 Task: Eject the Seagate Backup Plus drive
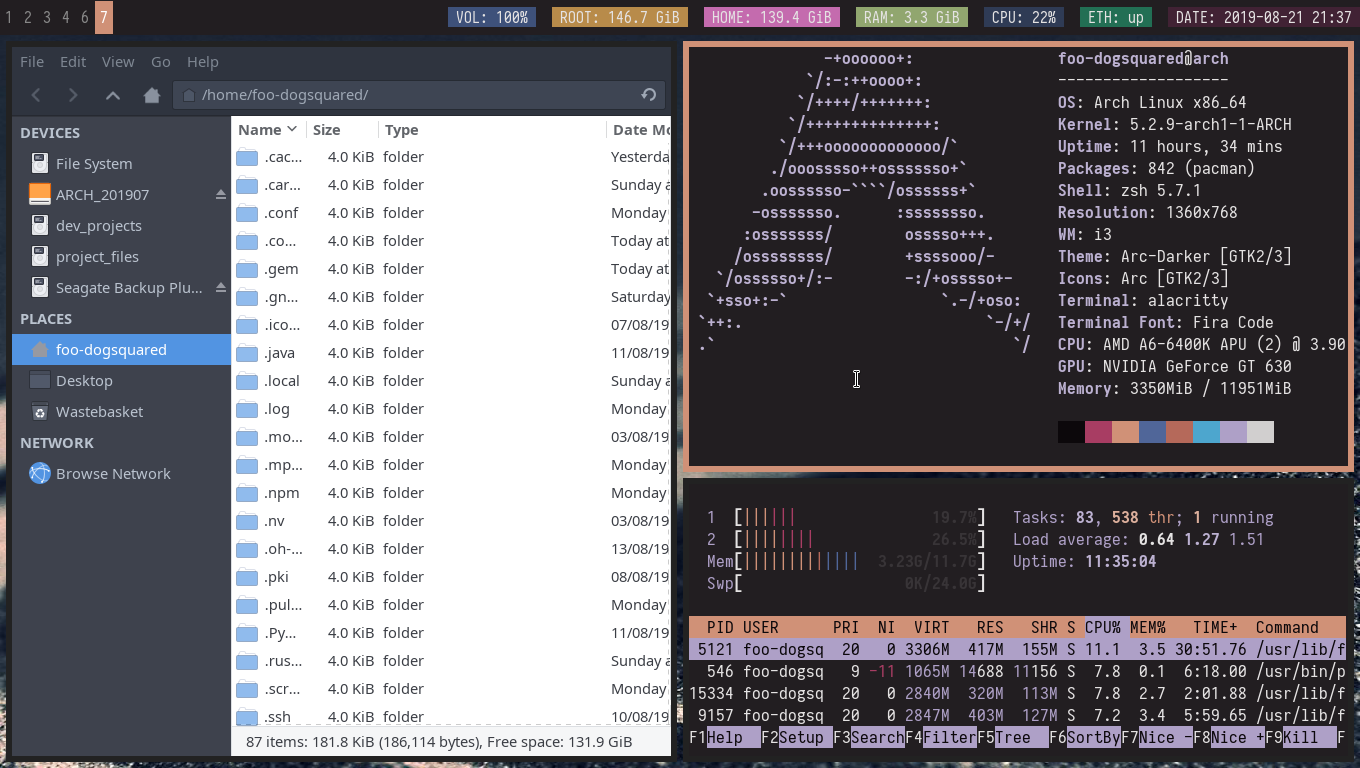(221, 288)
